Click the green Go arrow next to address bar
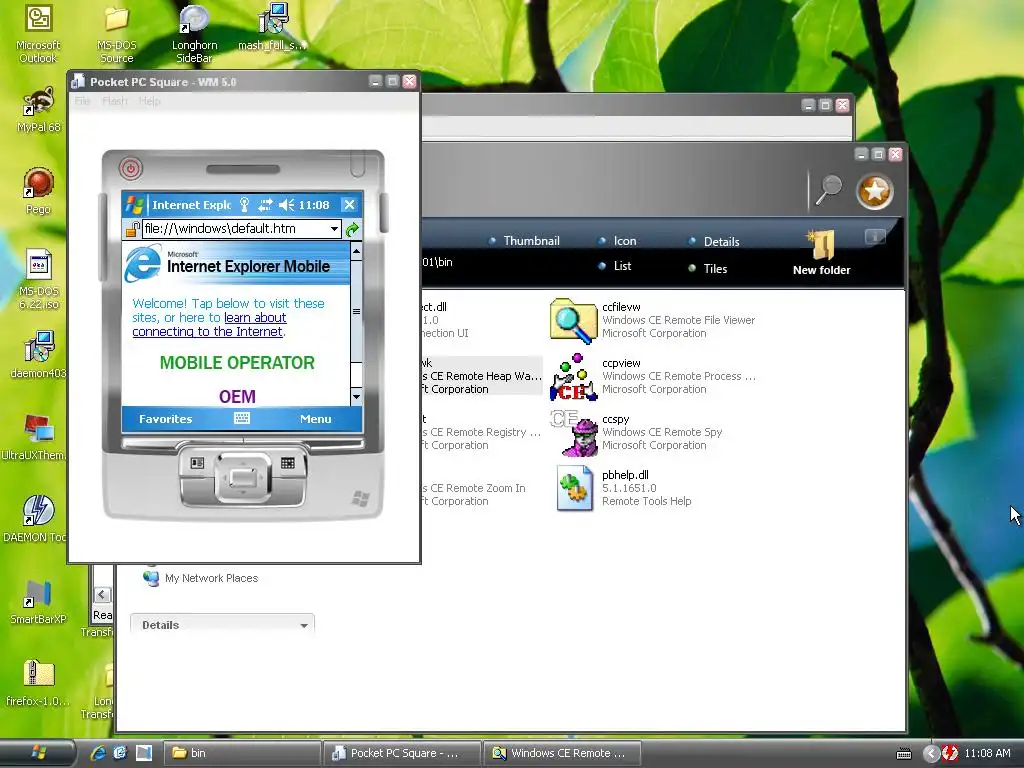Screen dimensions: 1024x768 [x=353, y=229]
